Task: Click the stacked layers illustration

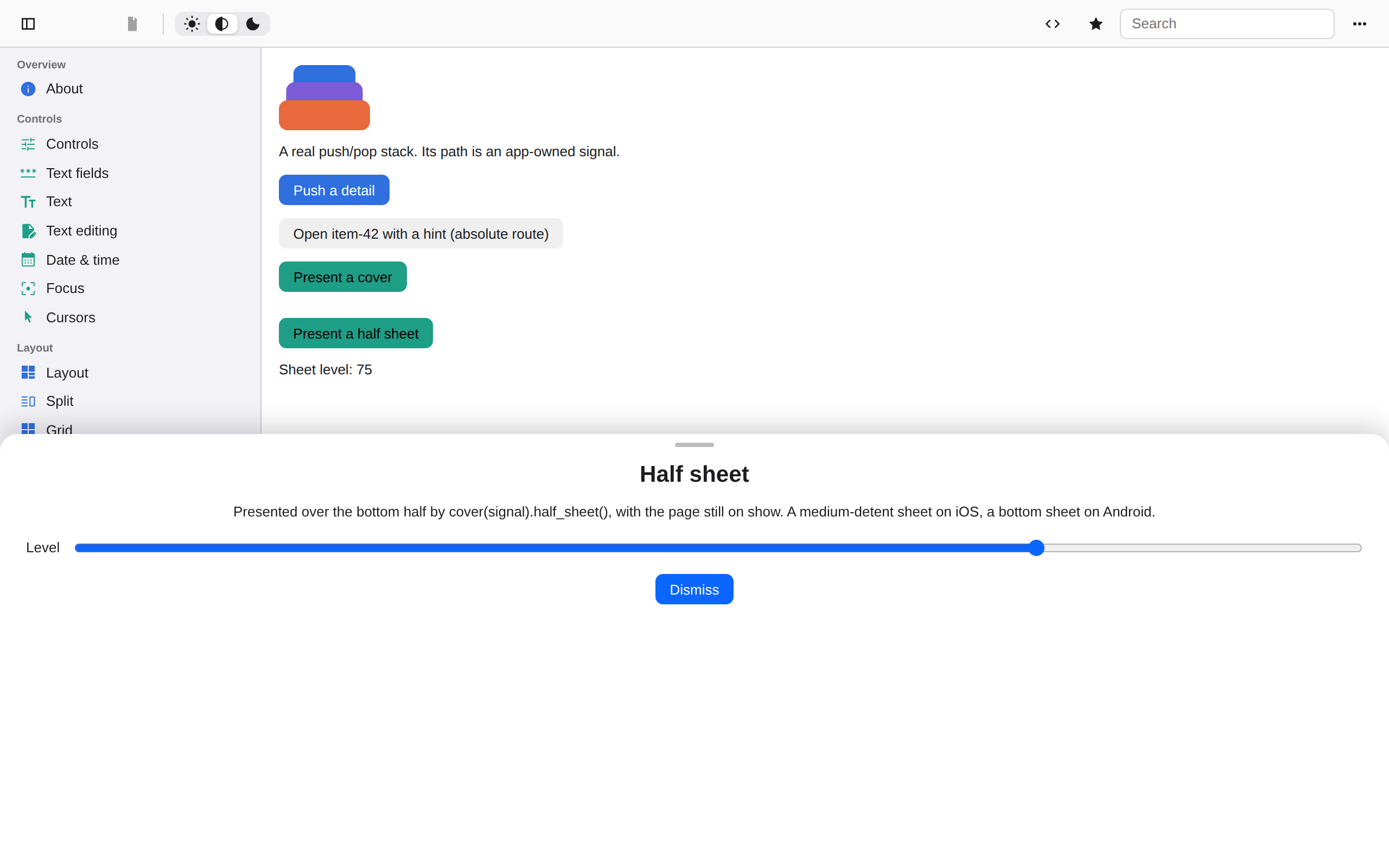Action: click(x=324, y=98)
